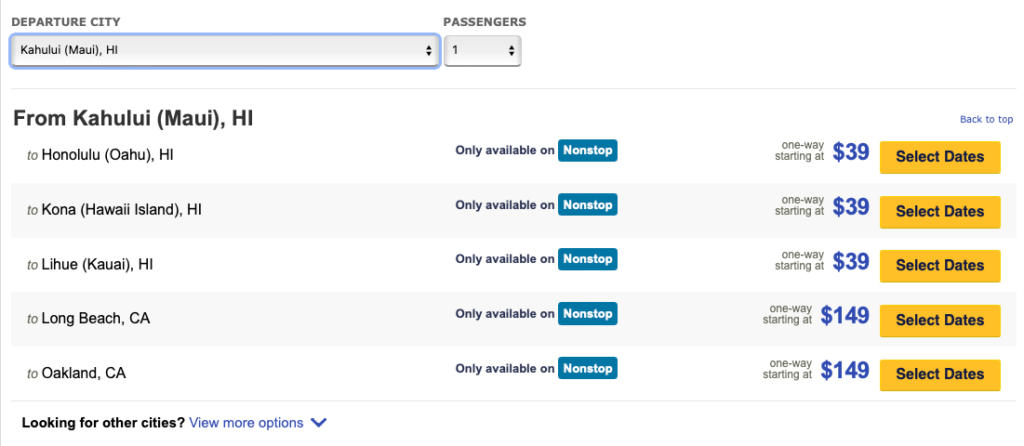Click the $149 fare for Oakland

pyautogui.click(x=845, y=371)
